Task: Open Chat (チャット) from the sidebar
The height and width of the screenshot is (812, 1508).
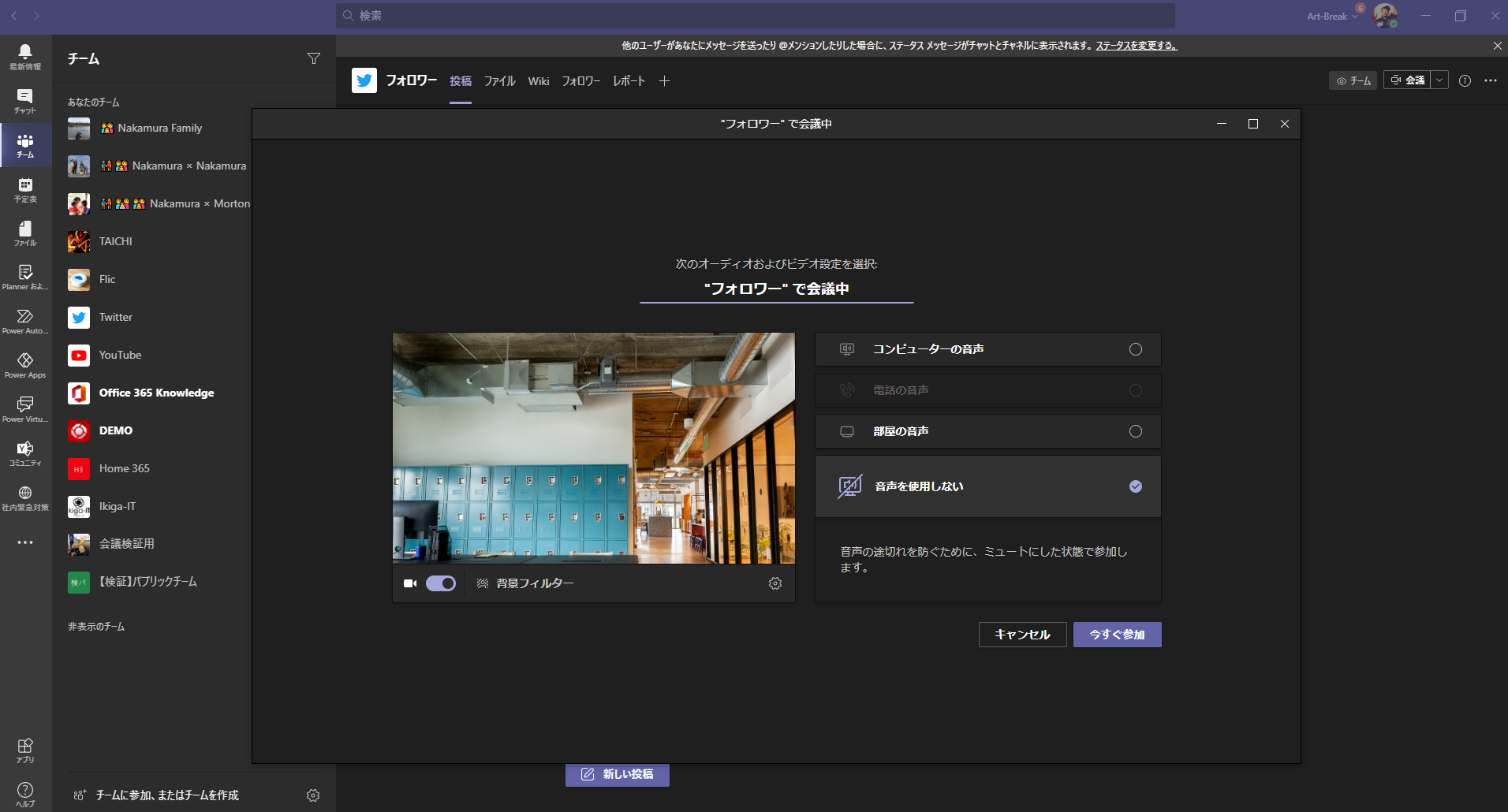Action: click(24, 101)
